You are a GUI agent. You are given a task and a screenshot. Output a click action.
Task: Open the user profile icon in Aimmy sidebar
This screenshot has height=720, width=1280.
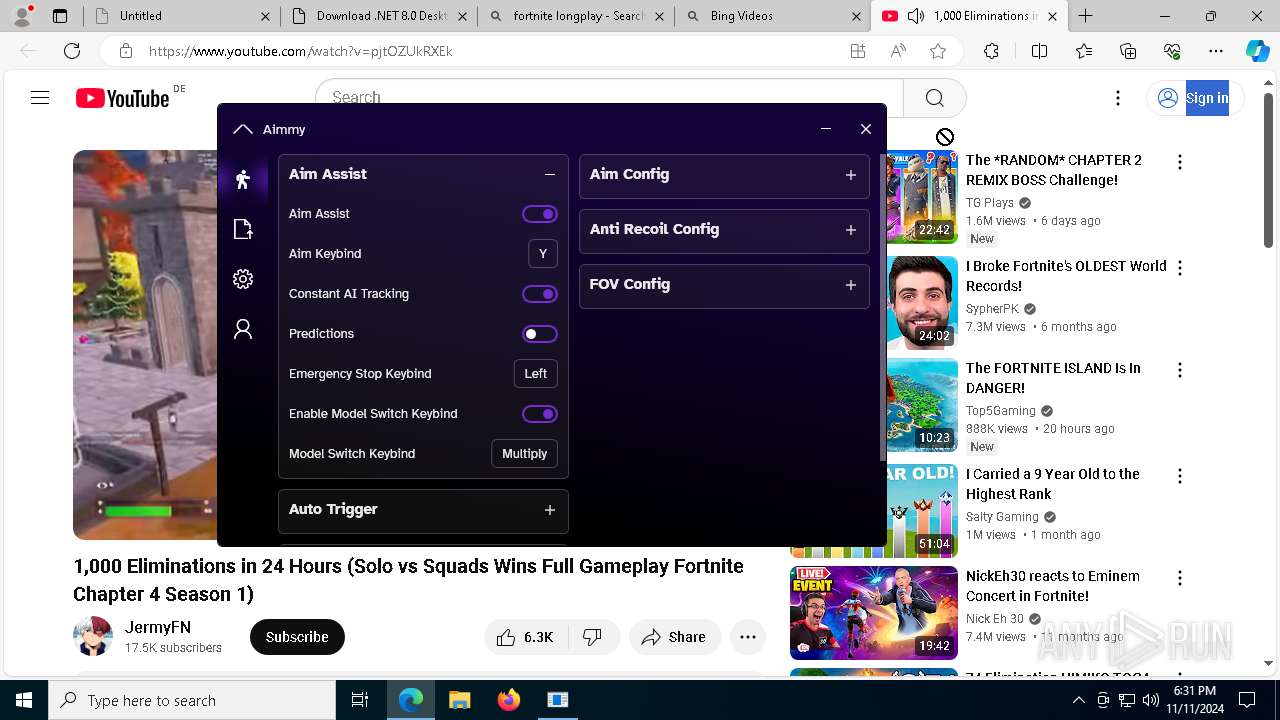pos(243,329)
